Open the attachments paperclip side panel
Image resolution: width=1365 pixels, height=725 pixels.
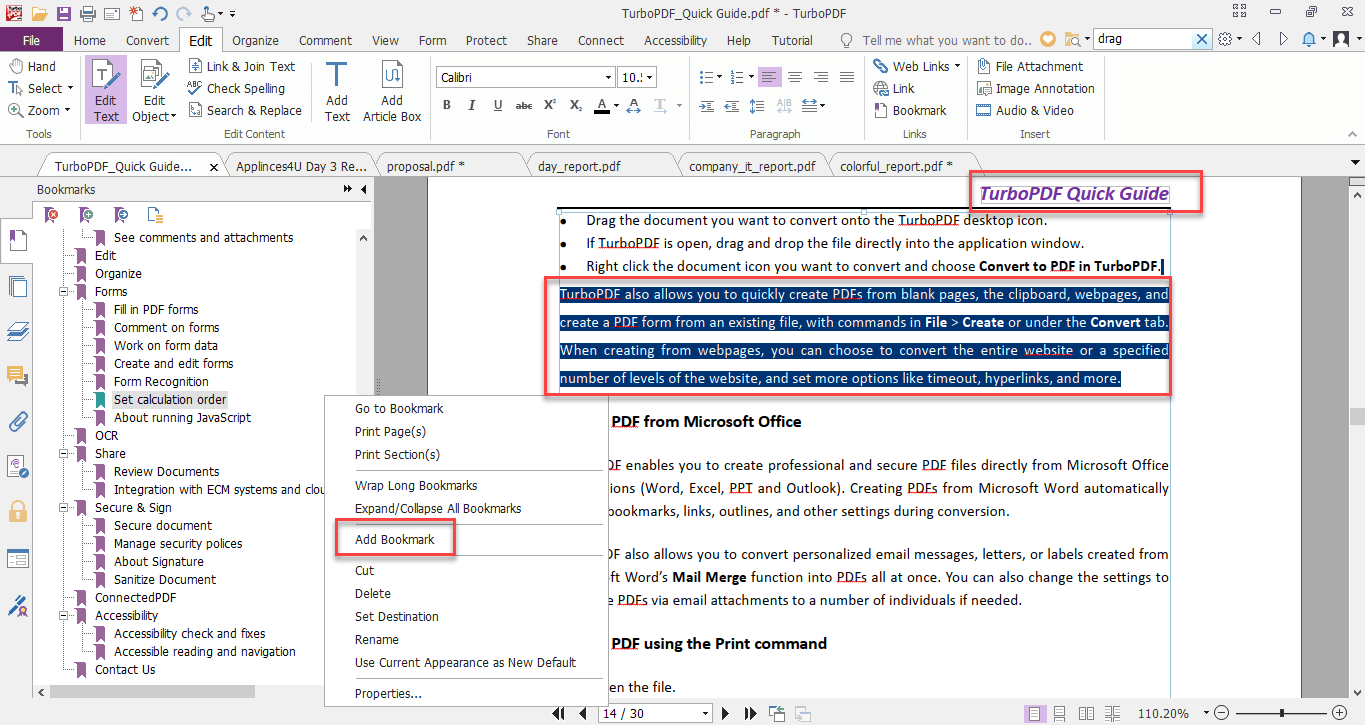(17, 421)
